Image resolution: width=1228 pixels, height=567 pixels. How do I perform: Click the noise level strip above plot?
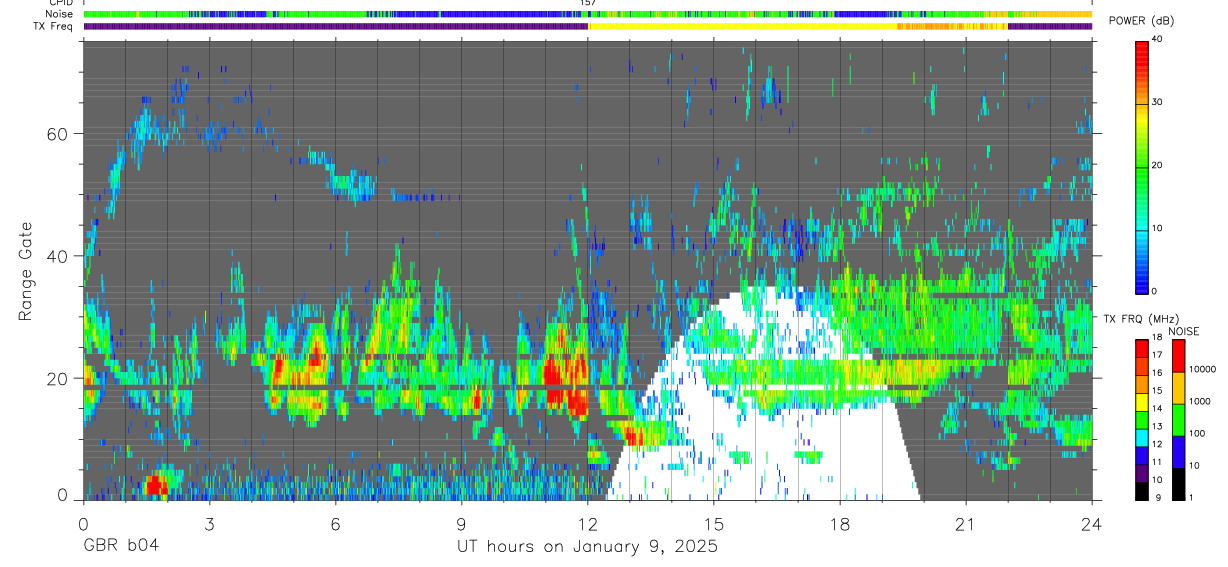point(587,14)
